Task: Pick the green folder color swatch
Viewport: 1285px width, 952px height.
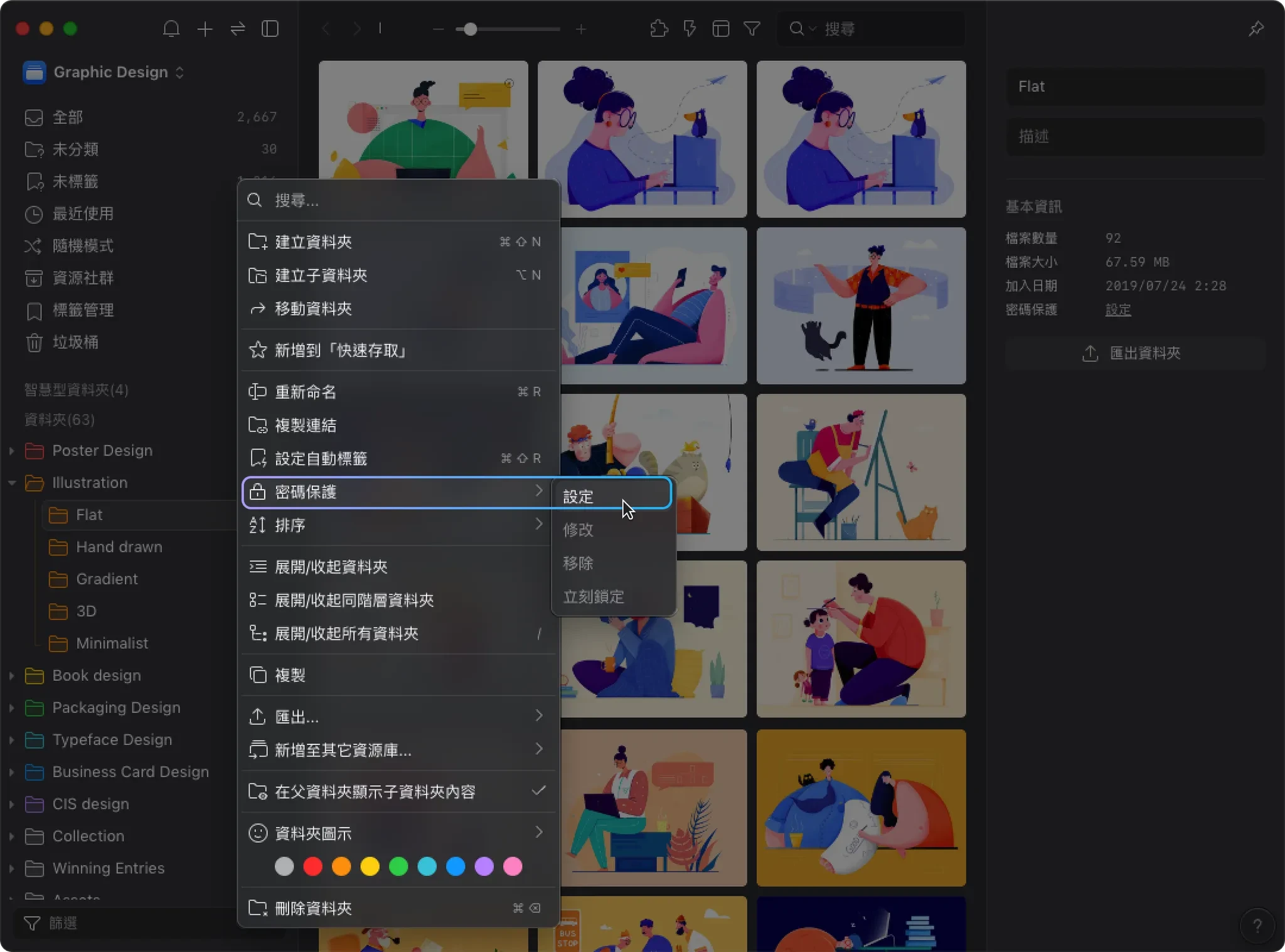Action: point(398,866)
